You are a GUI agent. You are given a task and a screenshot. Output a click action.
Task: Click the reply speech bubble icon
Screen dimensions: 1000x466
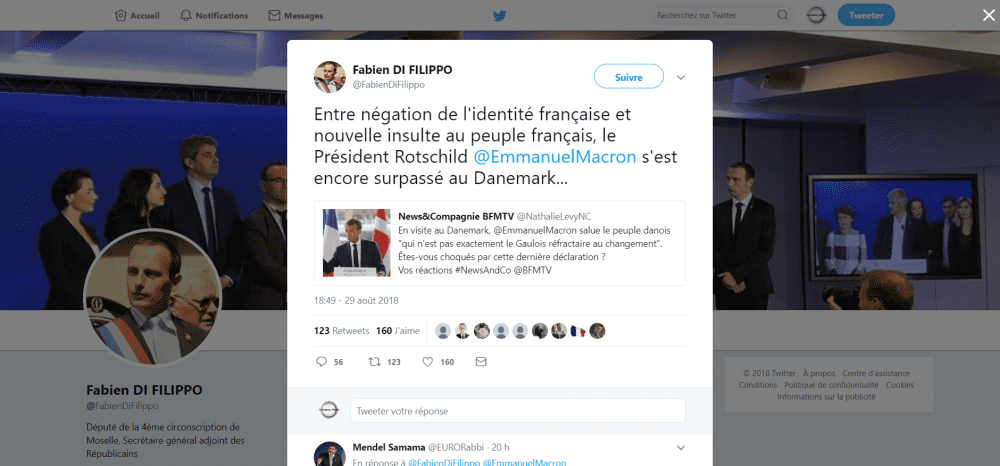pyautogui.click(x=321, y=361)
